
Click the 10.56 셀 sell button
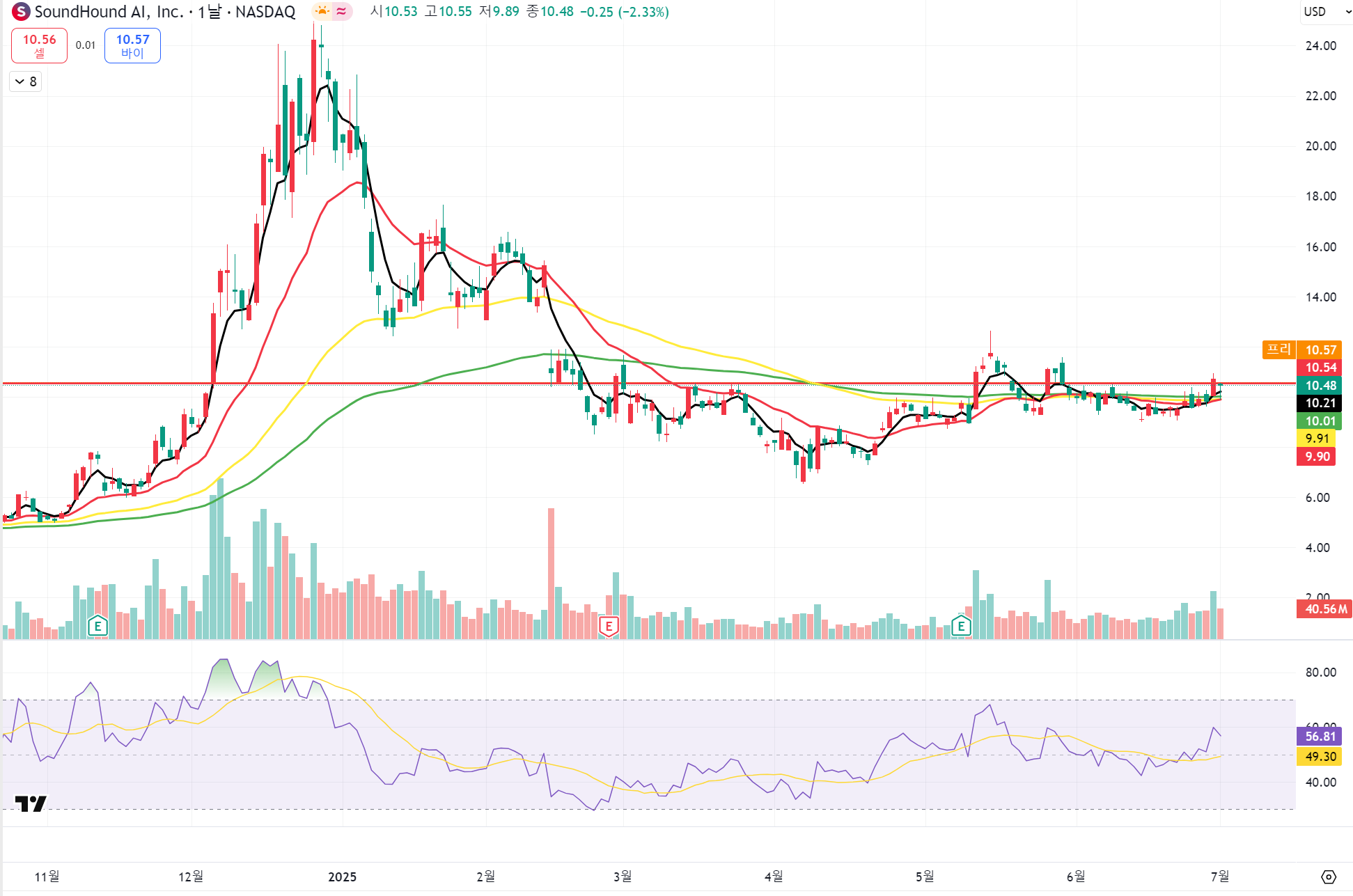(39, 45)
